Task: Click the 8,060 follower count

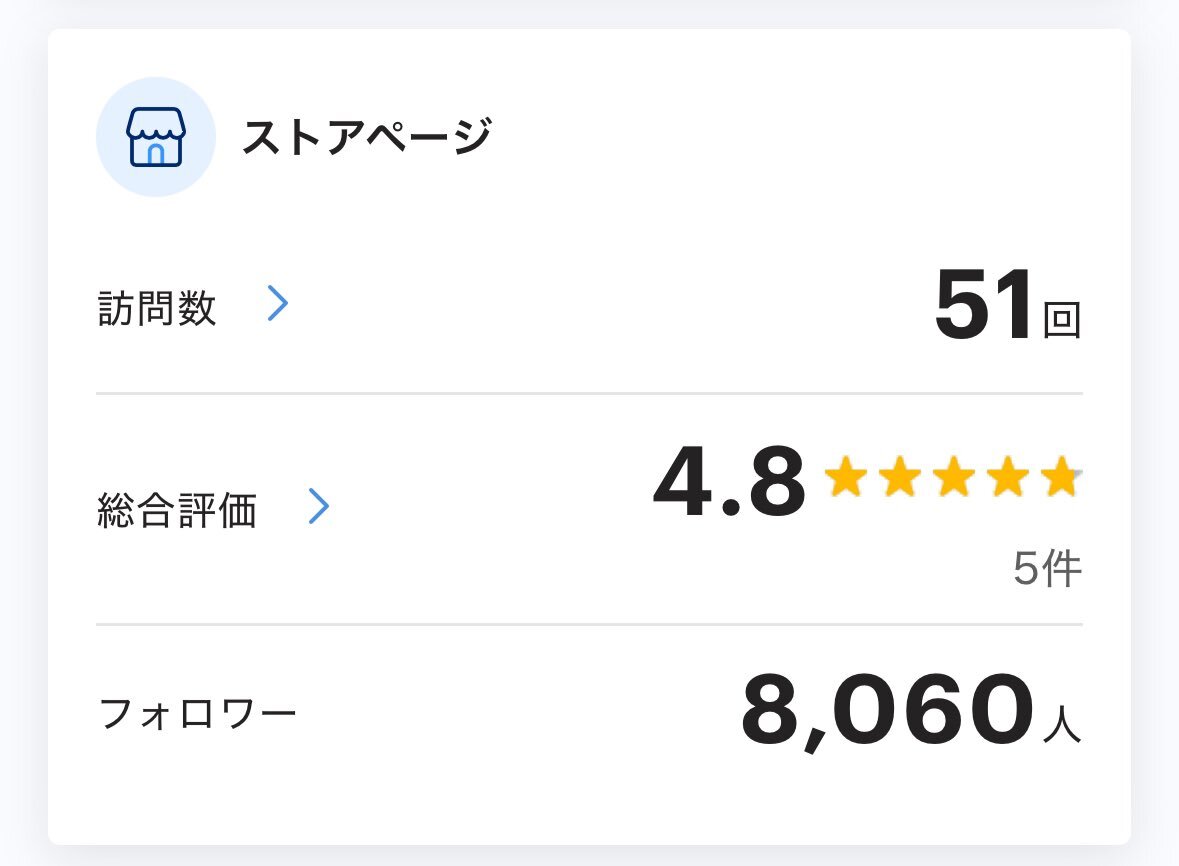Action: click(886, 712)
